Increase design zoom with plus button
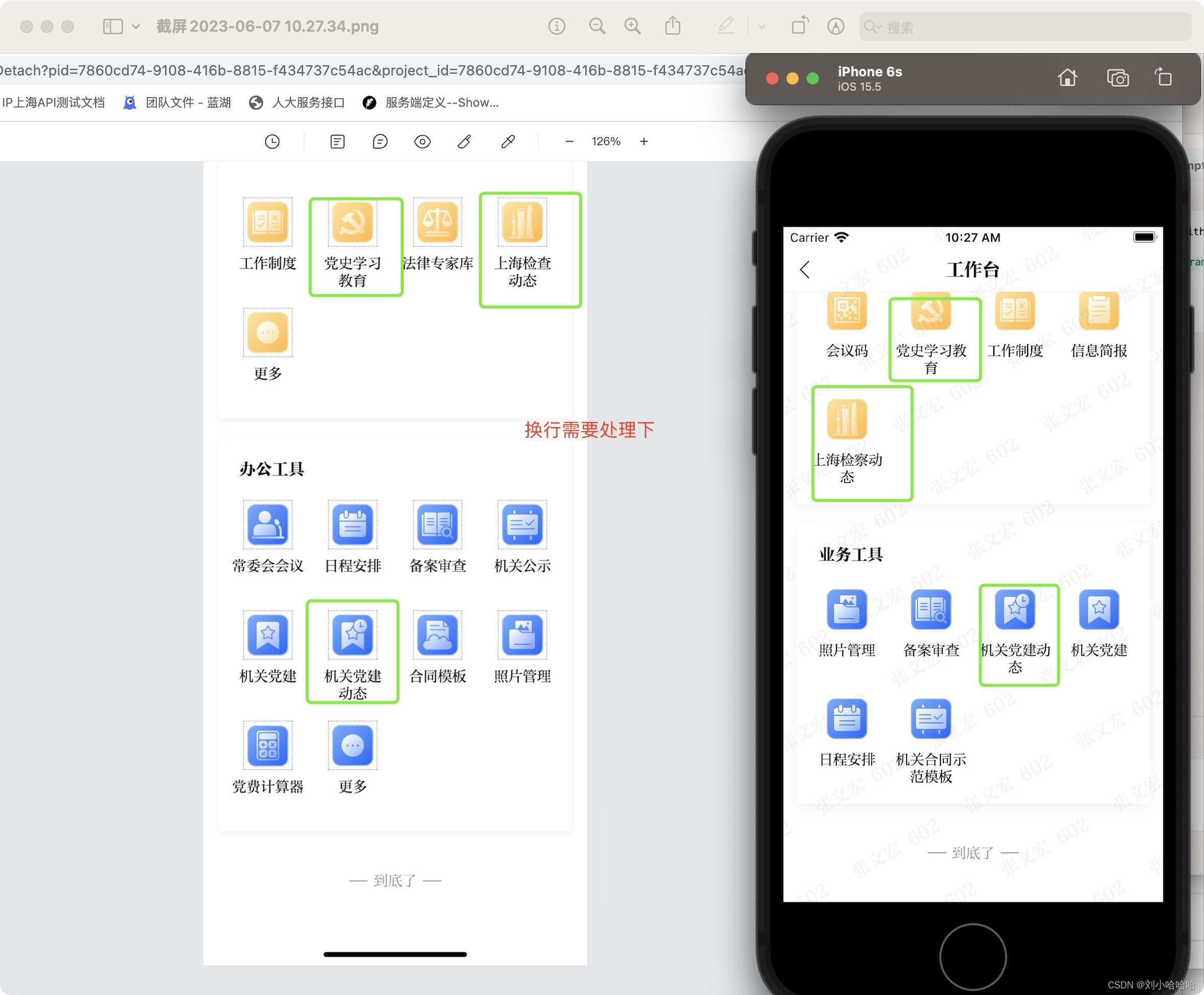Screen dimensions: 1204x995 (644, 141)
